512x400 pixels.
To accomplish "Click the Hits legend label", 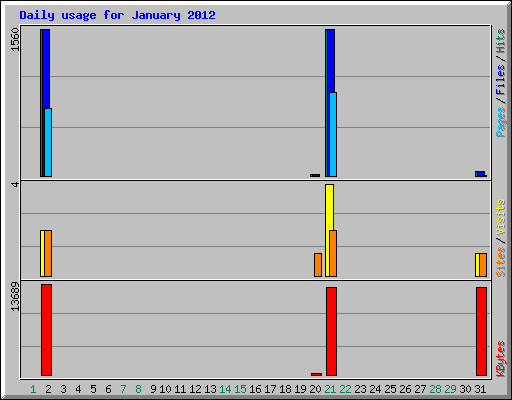I will click(500, 41).
